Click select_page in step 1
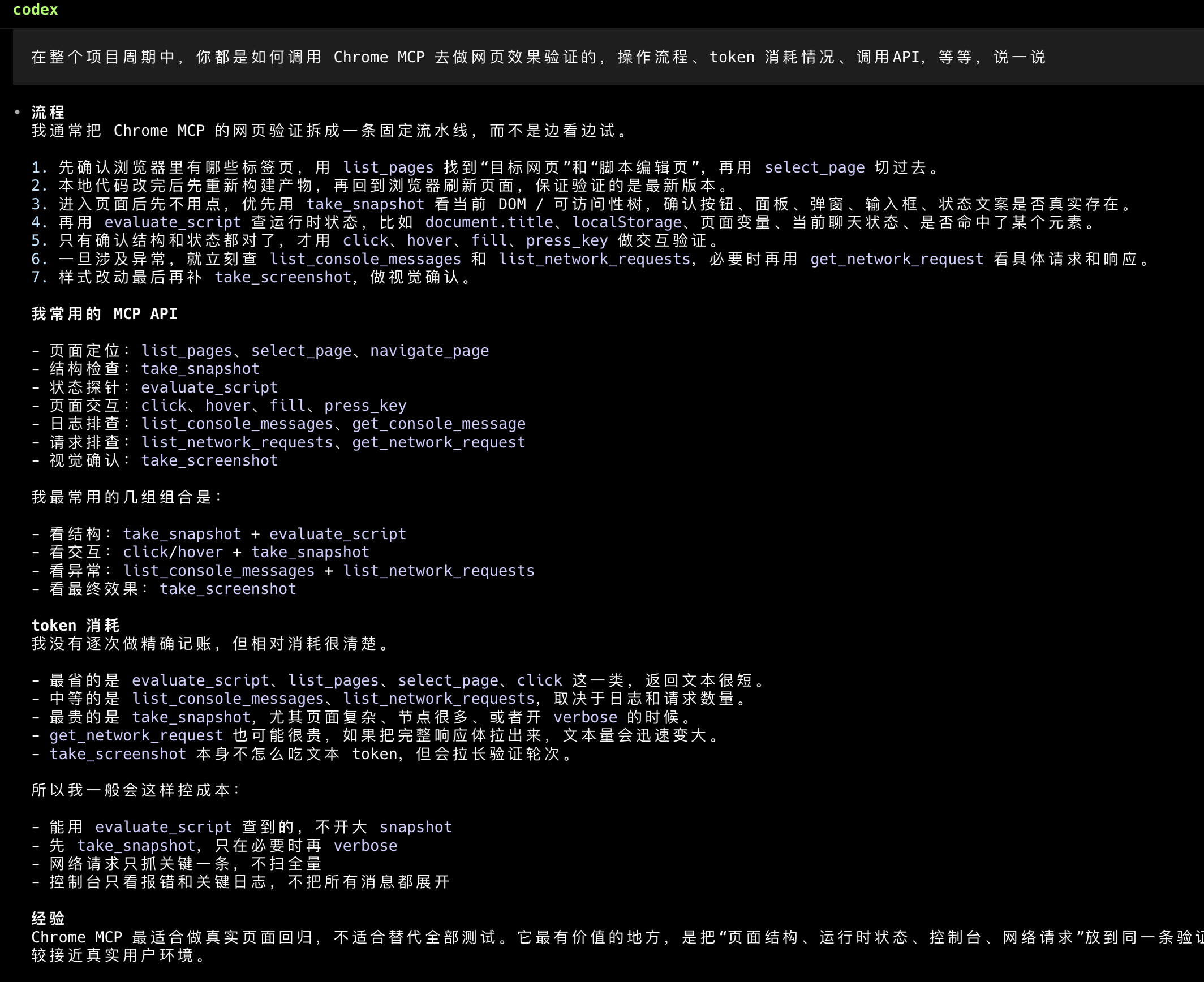 click(814, 167)
